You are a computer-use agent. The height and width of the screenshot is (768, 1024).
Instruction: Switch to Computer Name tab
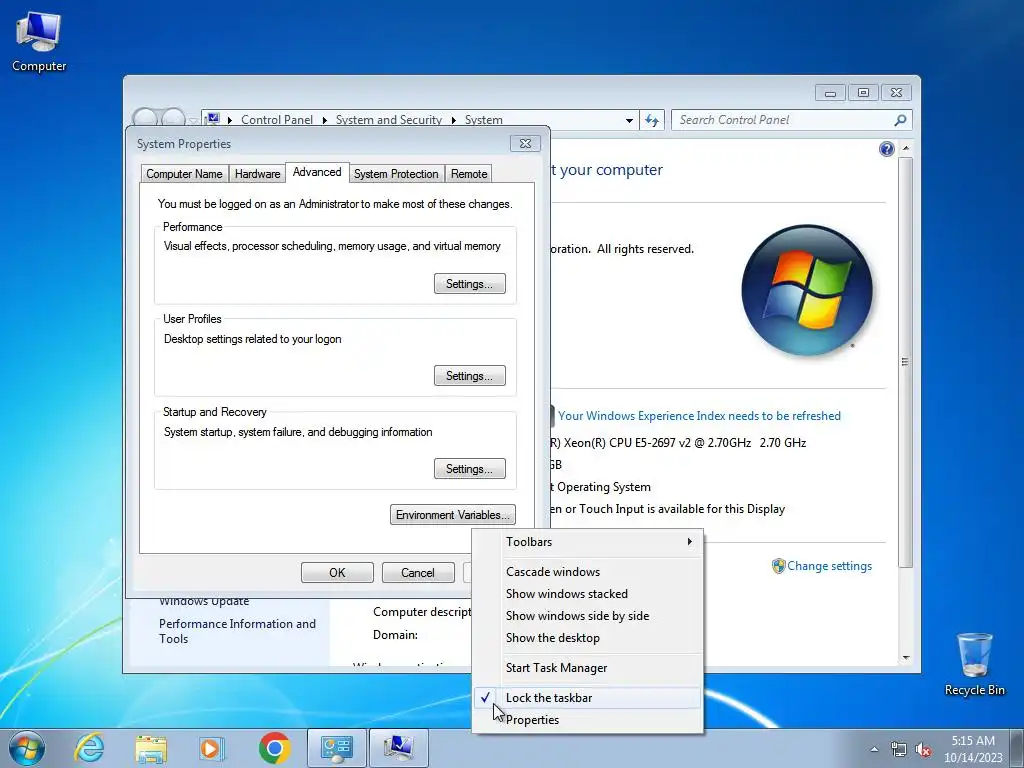[184, 174]
